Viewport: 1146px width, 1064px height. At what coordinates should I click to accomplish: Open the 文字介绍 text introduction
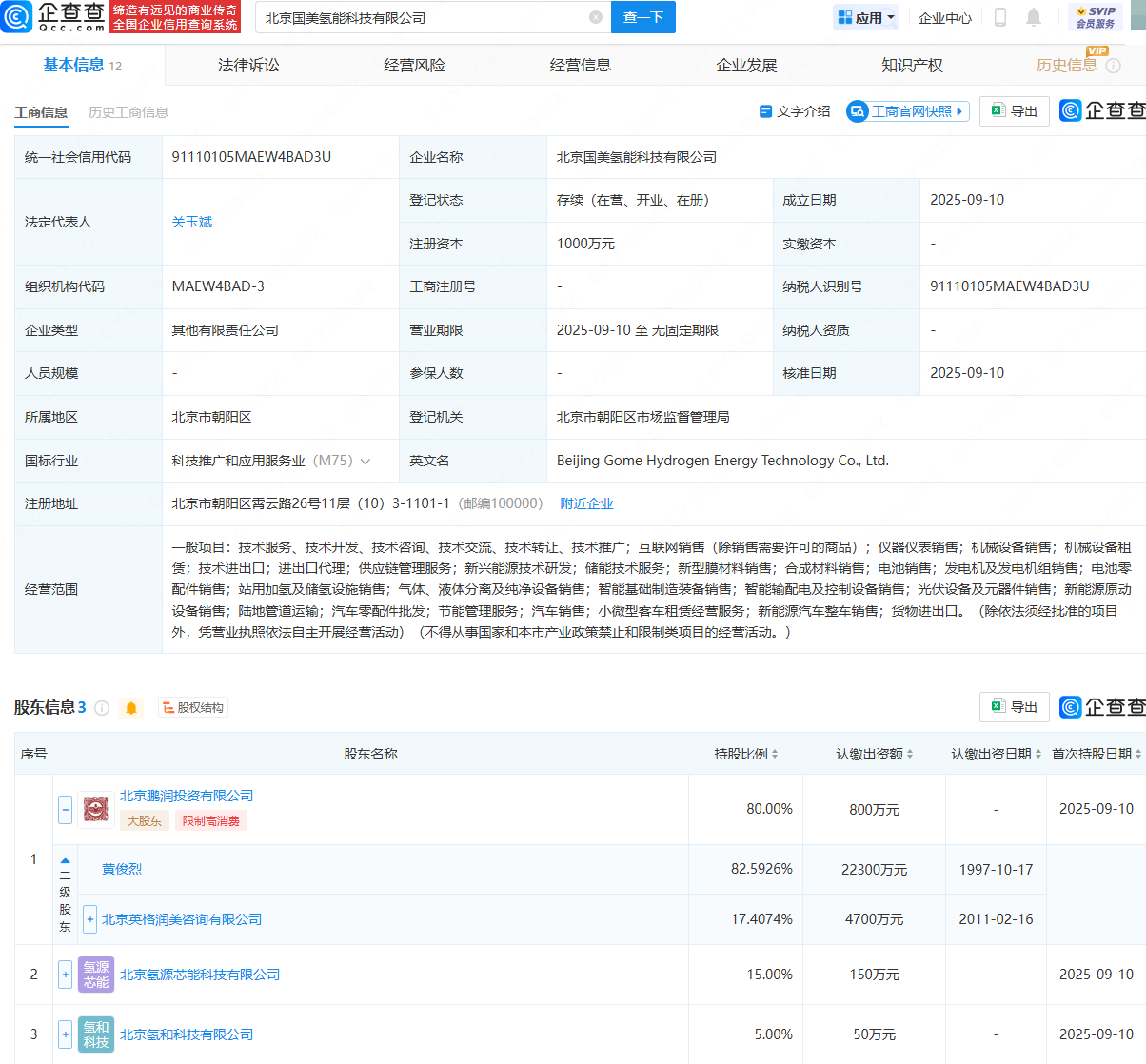pyautogui.click(x=795, y=111)
